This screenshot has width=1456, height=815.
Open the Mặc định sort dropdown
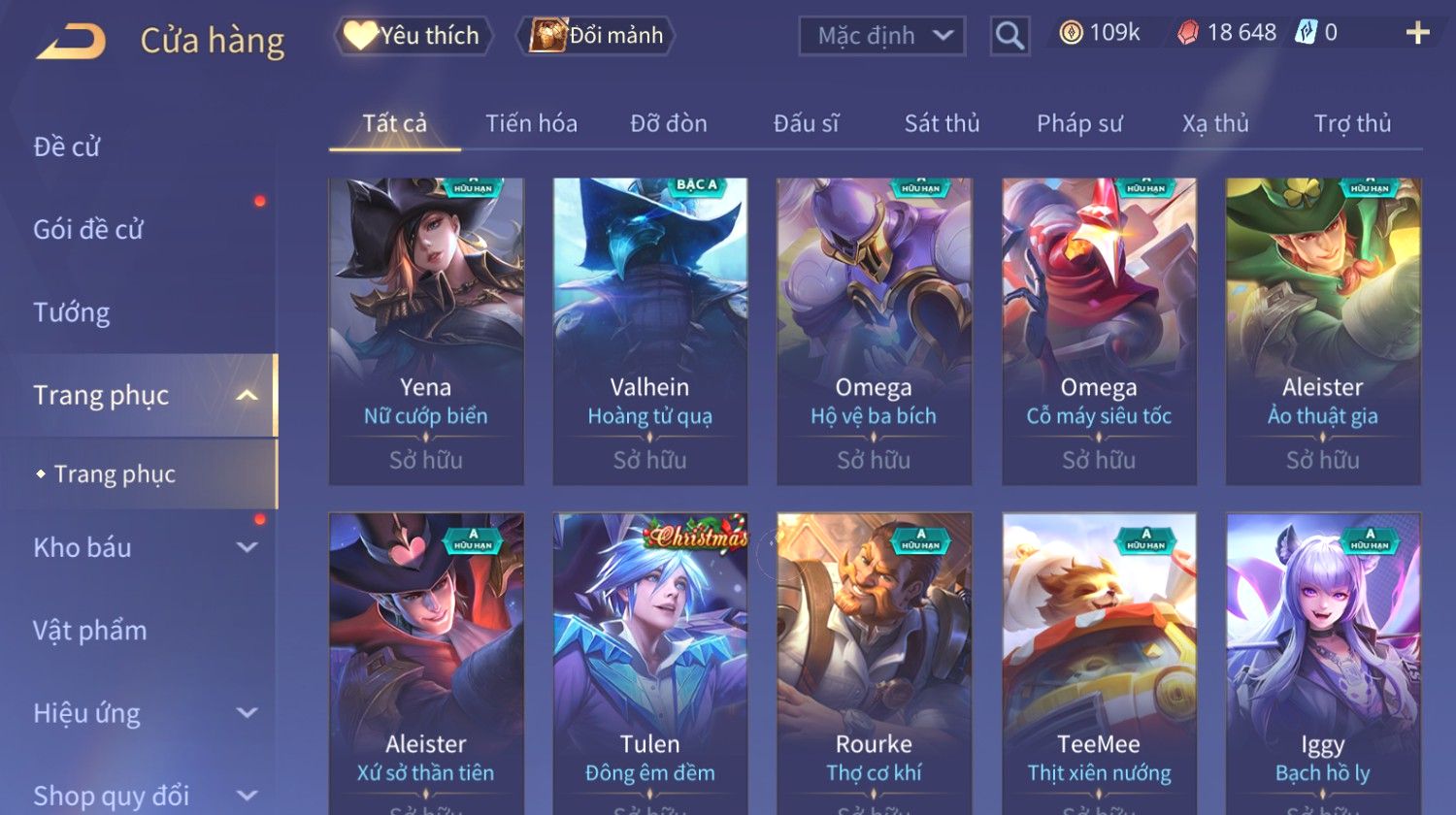click(x=882, y=36)
